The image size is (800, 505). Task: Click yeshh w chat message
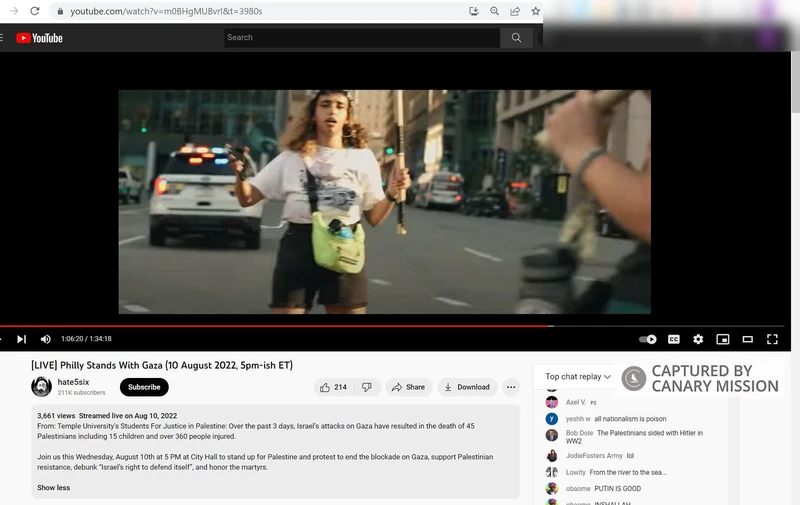click(x=630, y=419)
